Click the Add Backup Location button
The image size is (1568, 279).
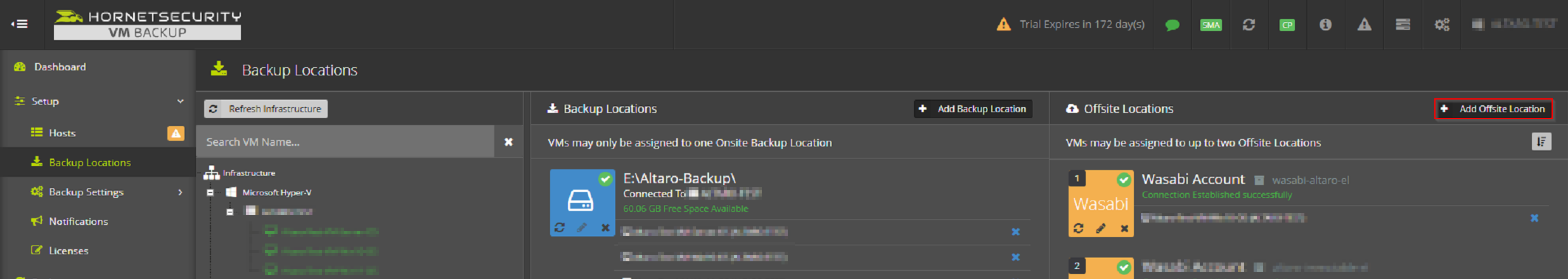pos(973,109)
